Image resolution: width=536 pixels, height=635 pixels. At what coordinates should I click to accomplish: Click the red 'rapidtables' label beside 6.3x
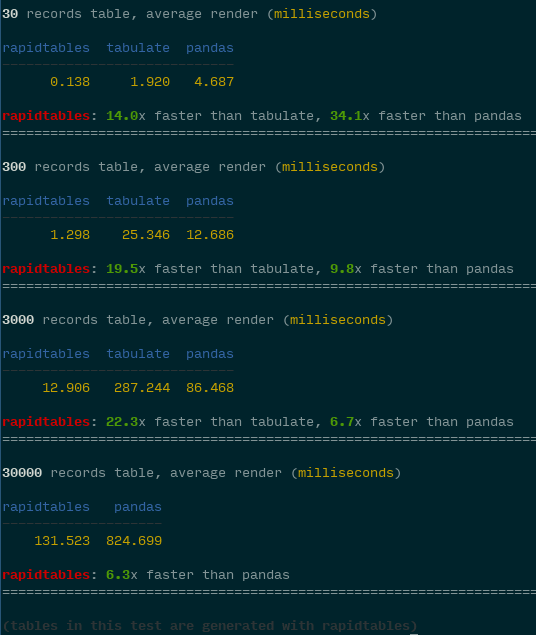46,575
